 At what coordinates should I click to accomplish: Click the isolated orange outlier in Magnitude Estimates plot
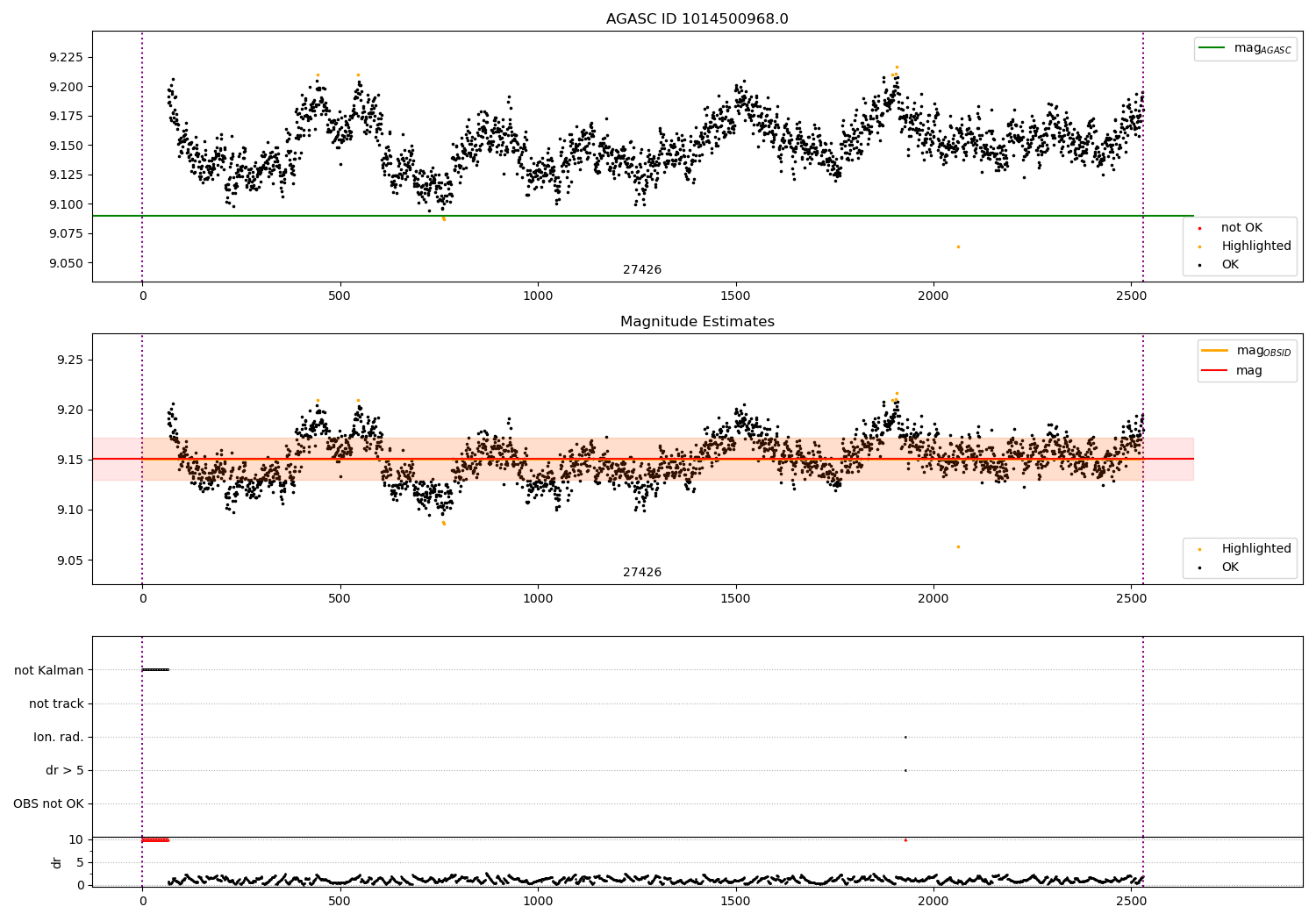958,546
